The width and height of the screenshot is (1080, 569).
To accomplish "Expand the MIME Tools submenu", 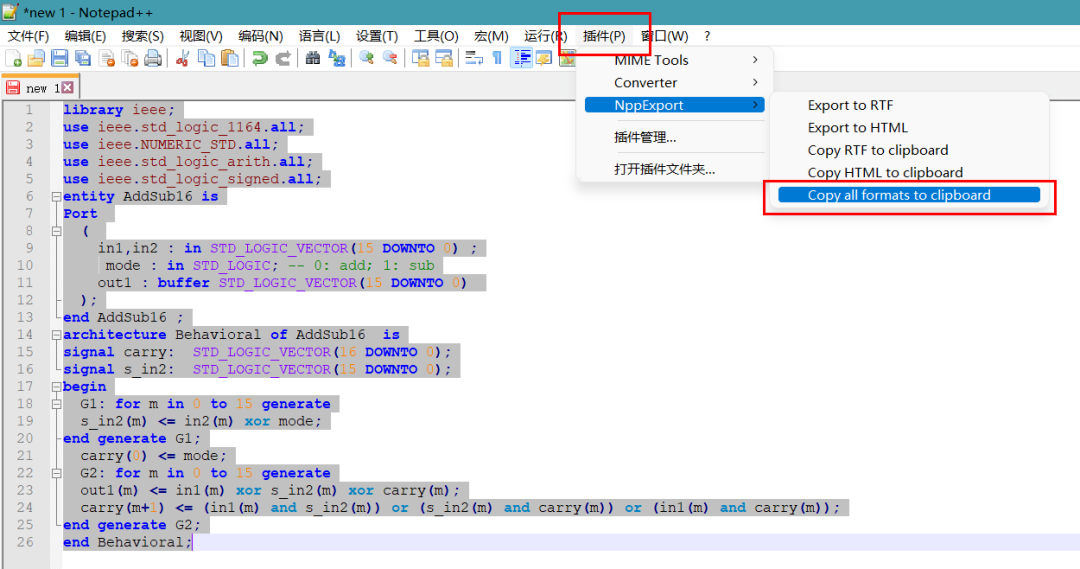I will coord(674,60).
